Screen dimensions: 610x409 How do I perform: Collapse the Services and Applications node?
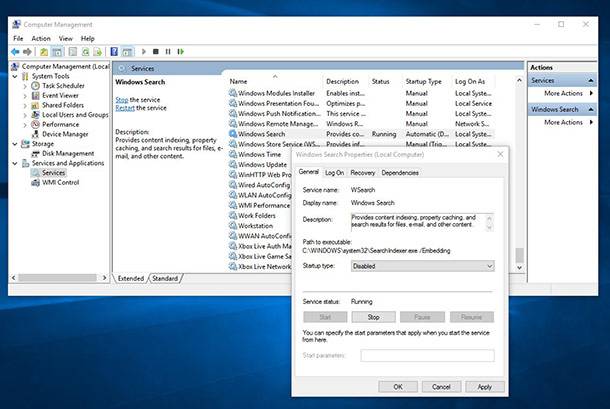point(15,163)
